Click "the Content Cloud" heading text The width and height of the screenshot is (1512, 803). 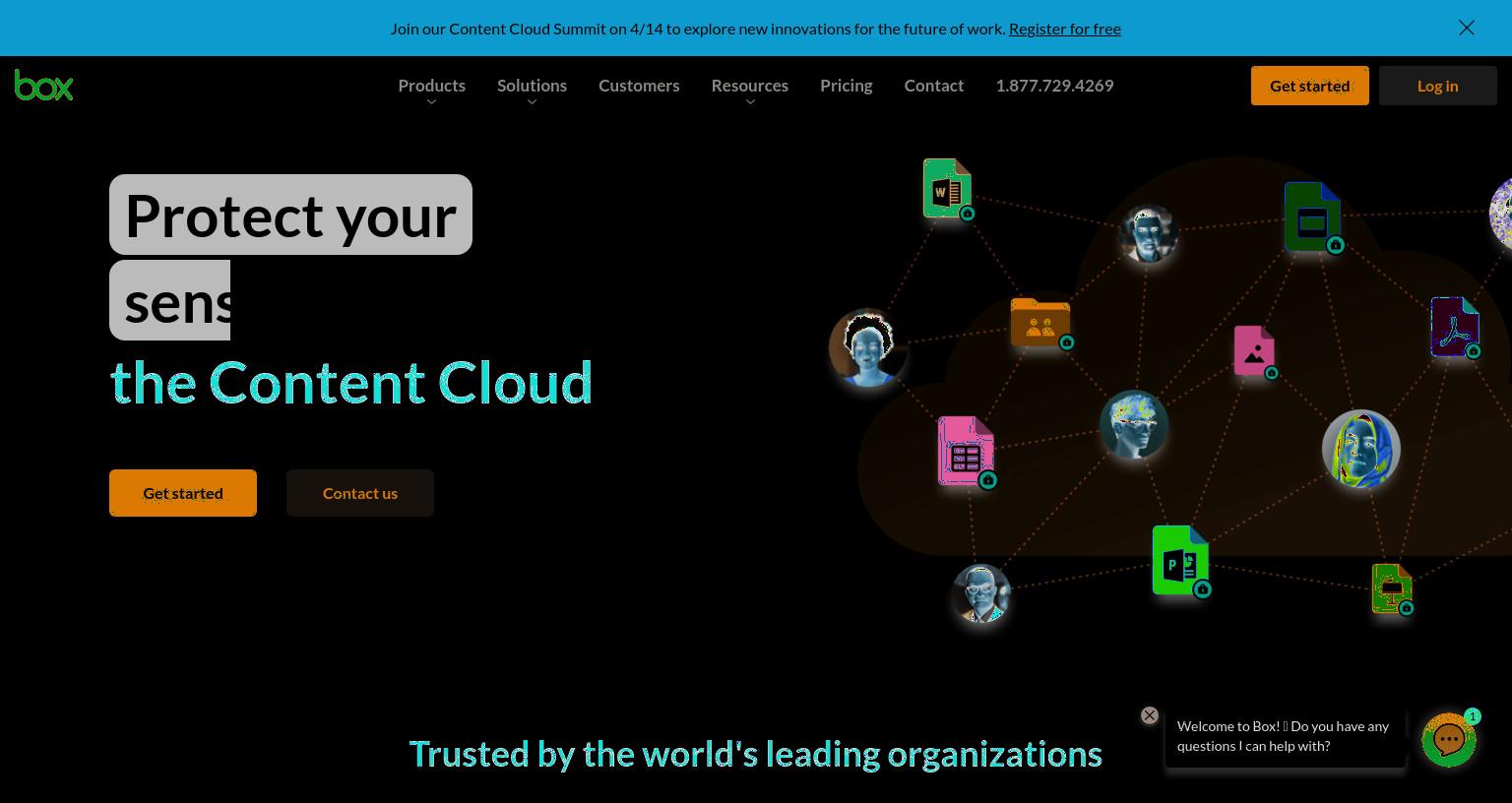pos(351,383)
